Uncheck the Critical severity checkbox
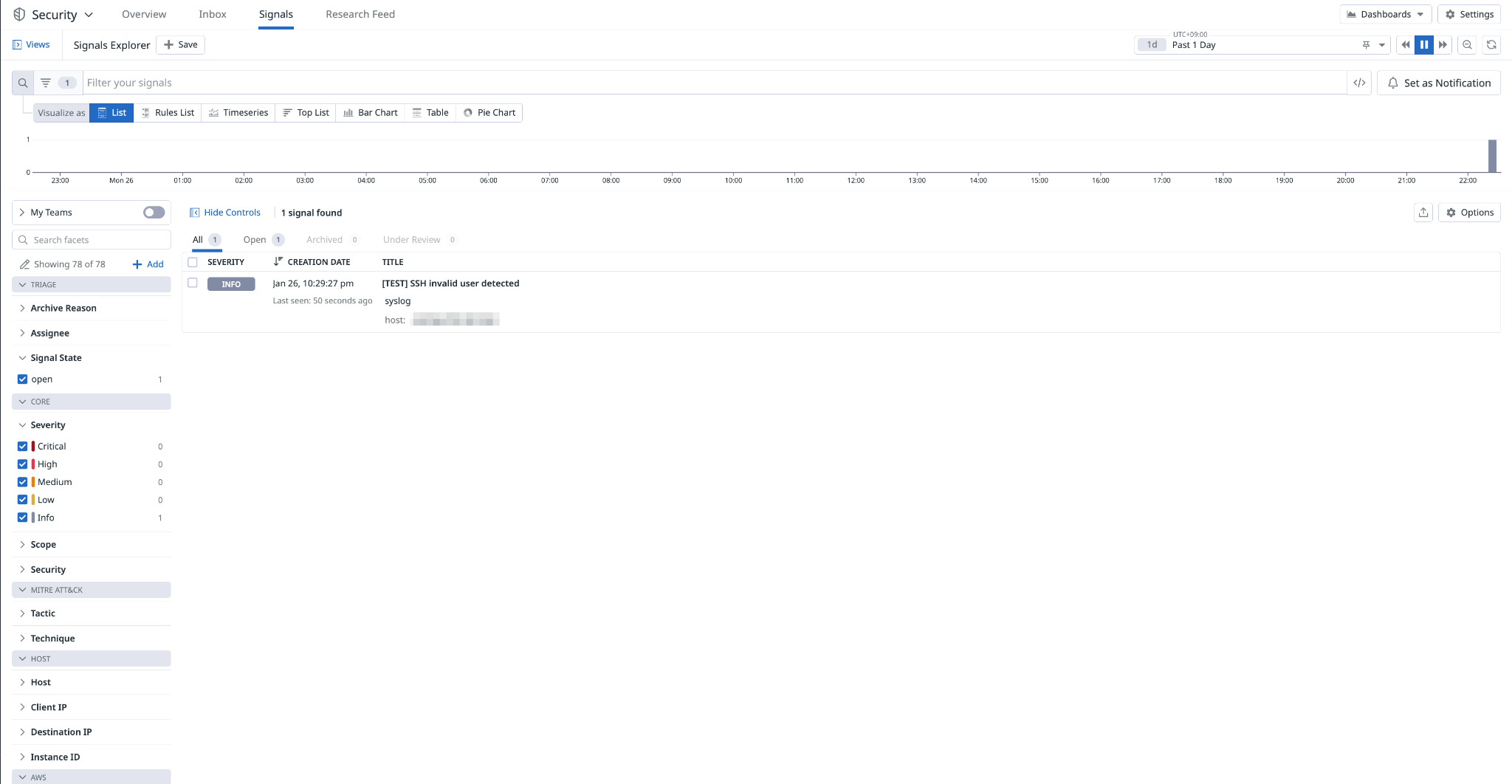 click(x=23, y=447)
